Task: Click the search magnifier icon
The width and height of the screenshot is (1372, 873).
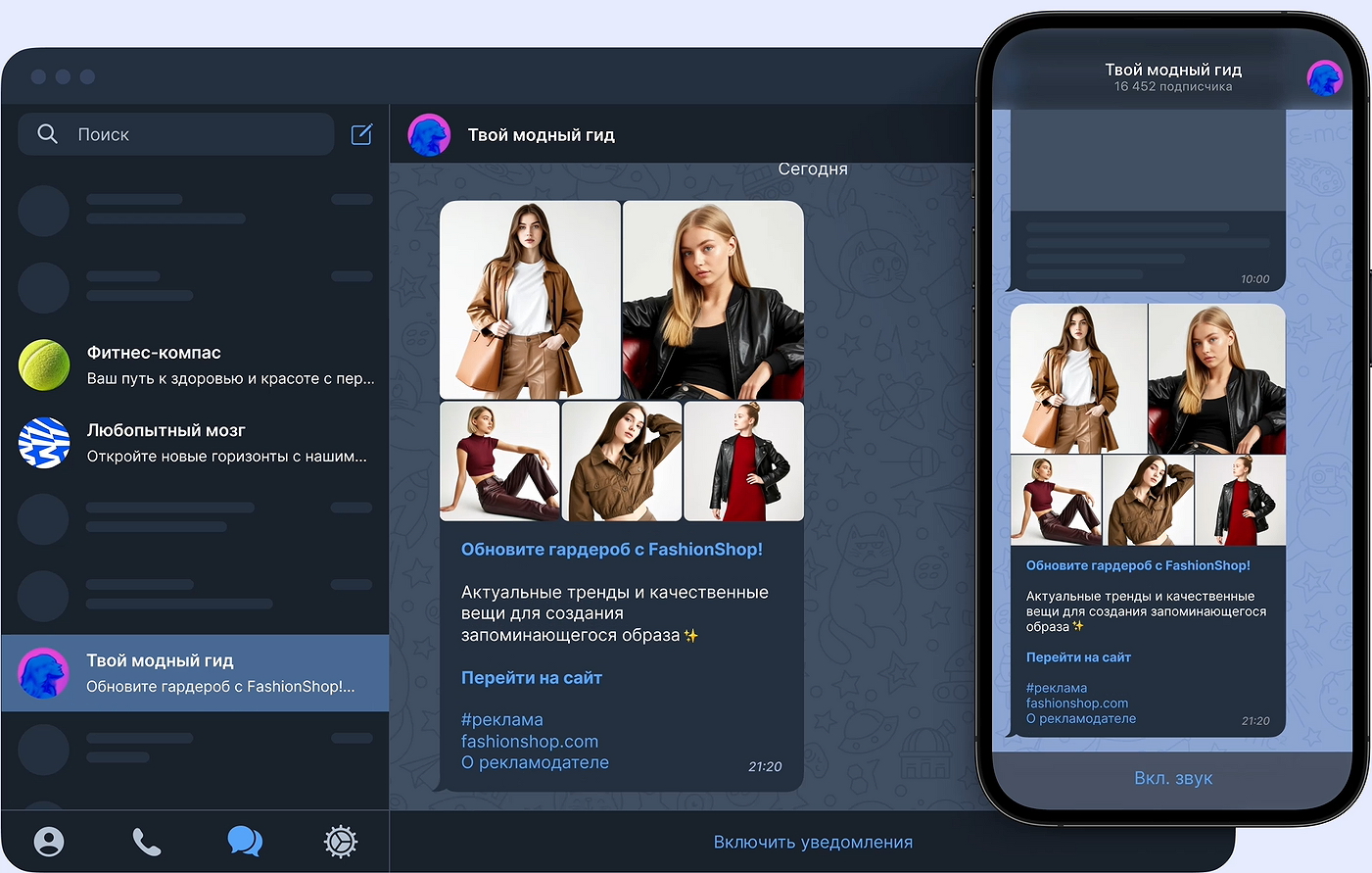Action: point(47,134)
